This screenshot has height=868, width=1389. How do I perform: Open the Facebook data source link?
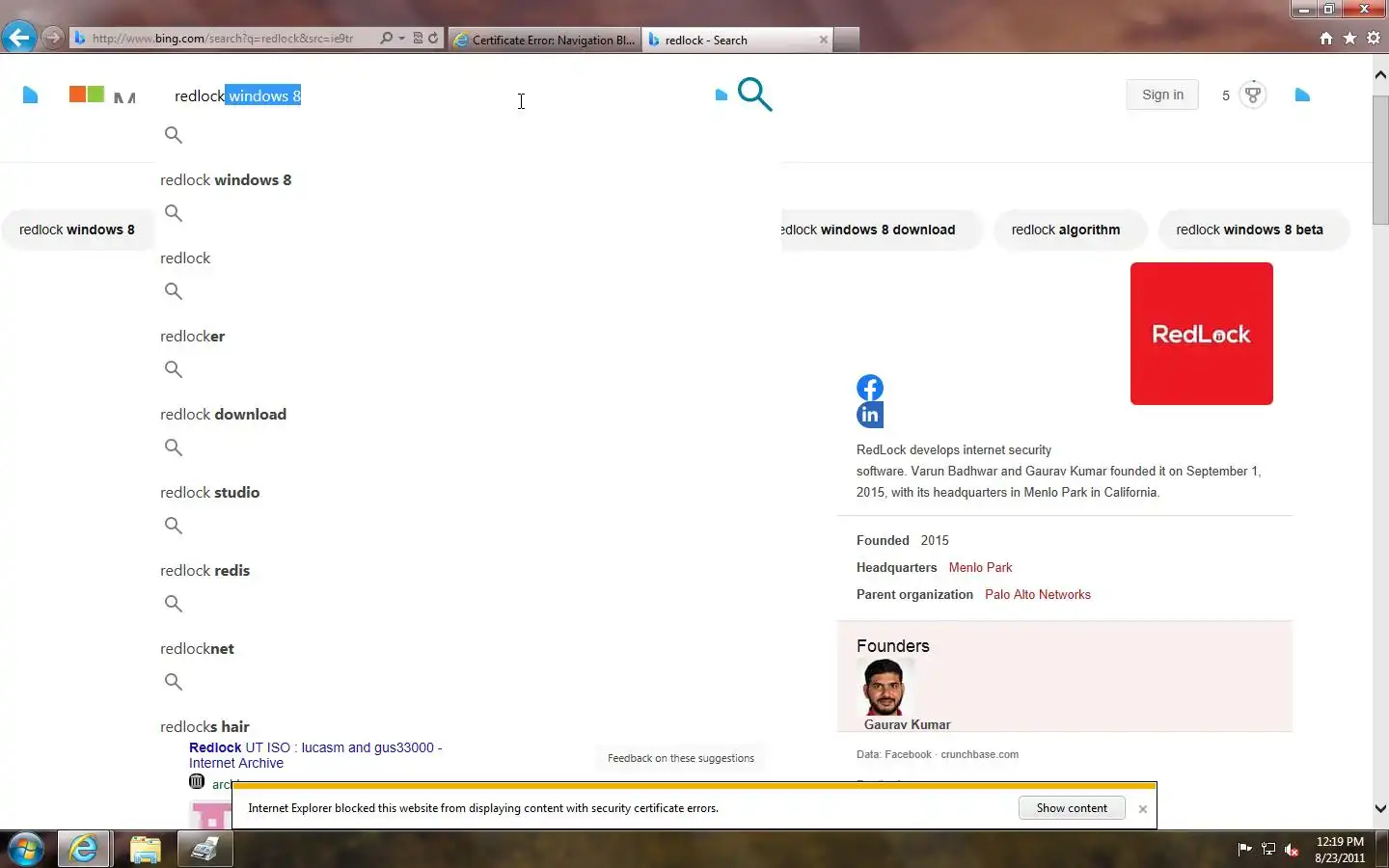[908, 754]
